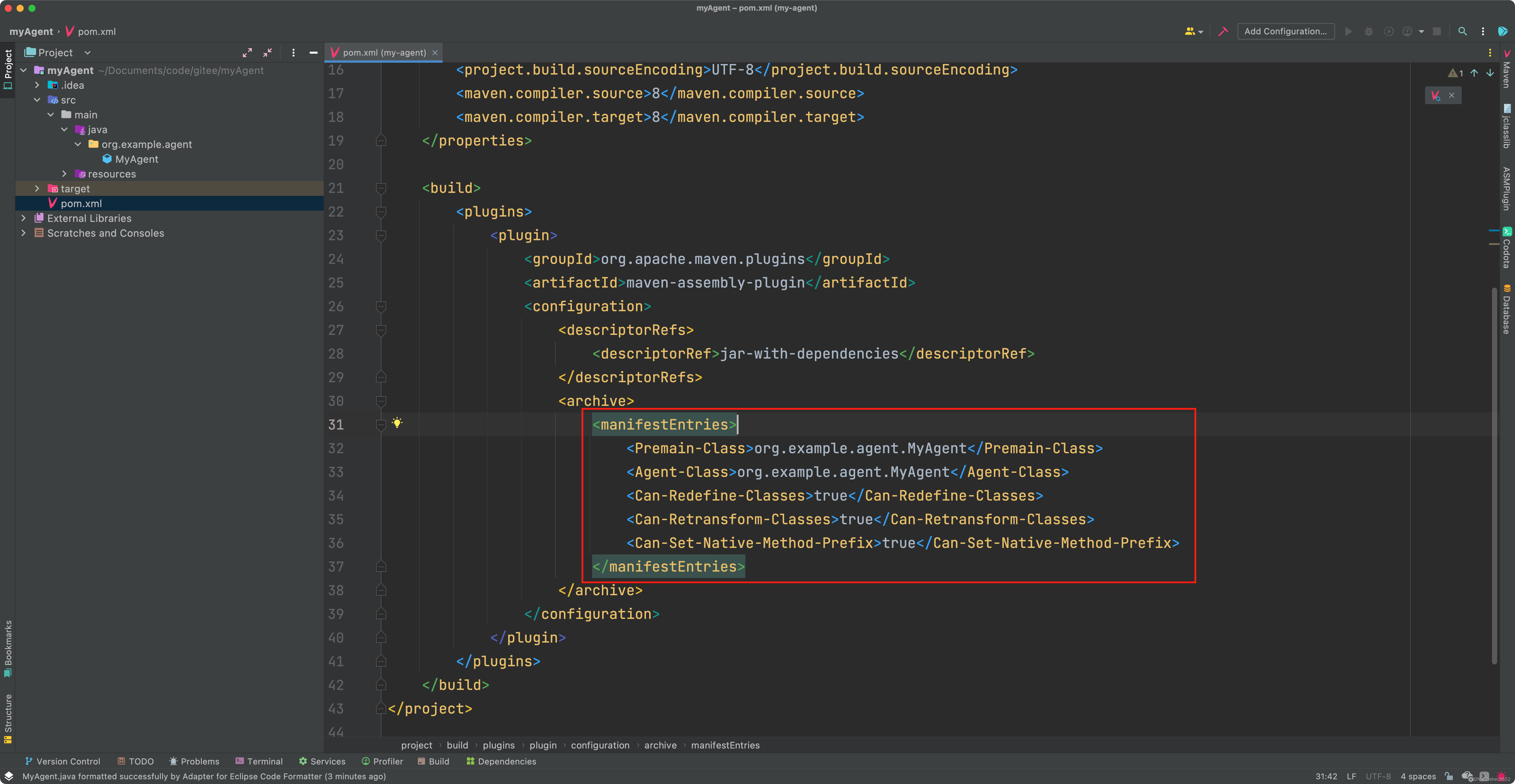Toggle the Project tool window sidebar button
Viewport: 1515px width, 784px height.
pyautogui.click(x=8, y=70)
